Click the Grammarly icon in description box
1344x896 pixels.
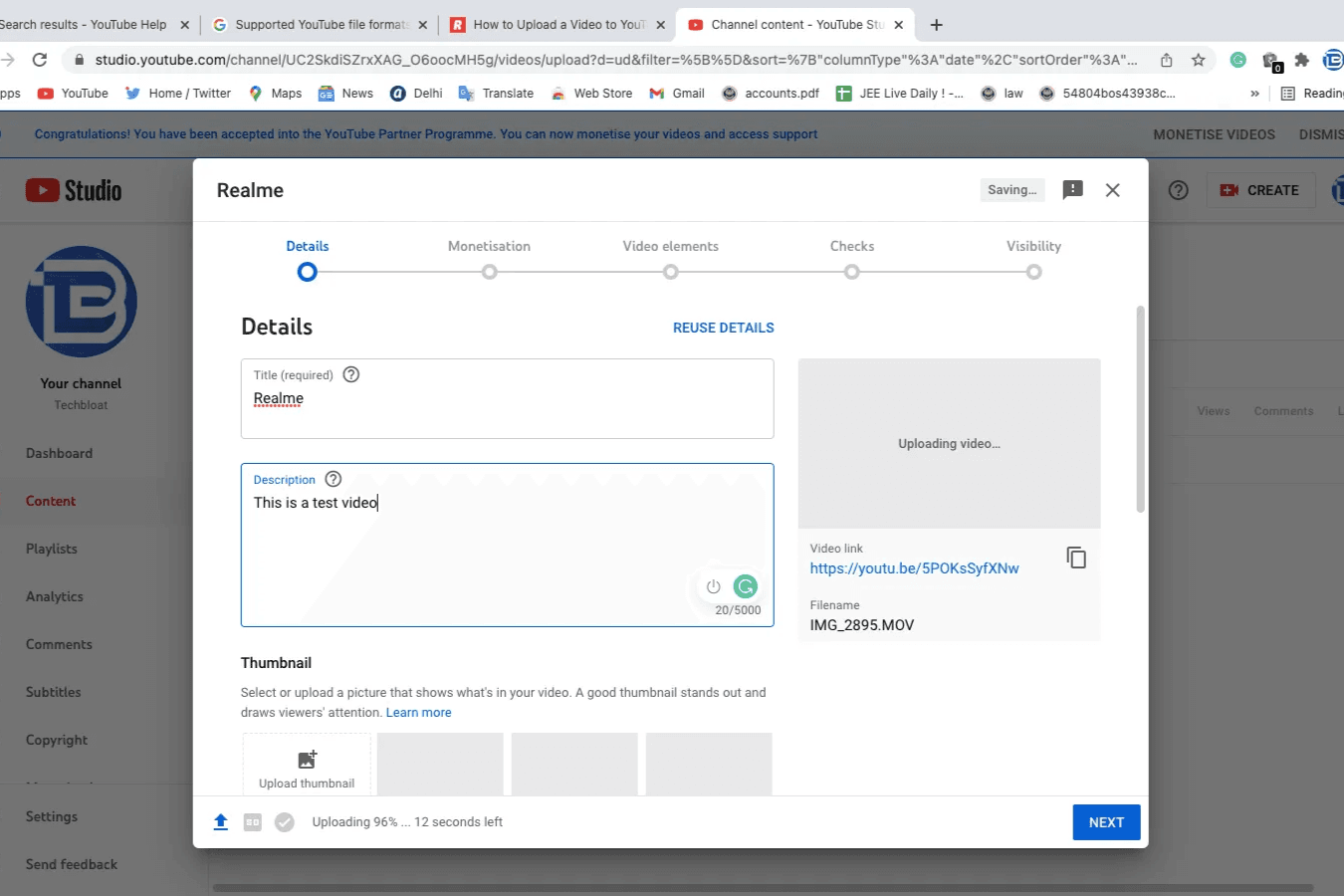coord(745,586)
